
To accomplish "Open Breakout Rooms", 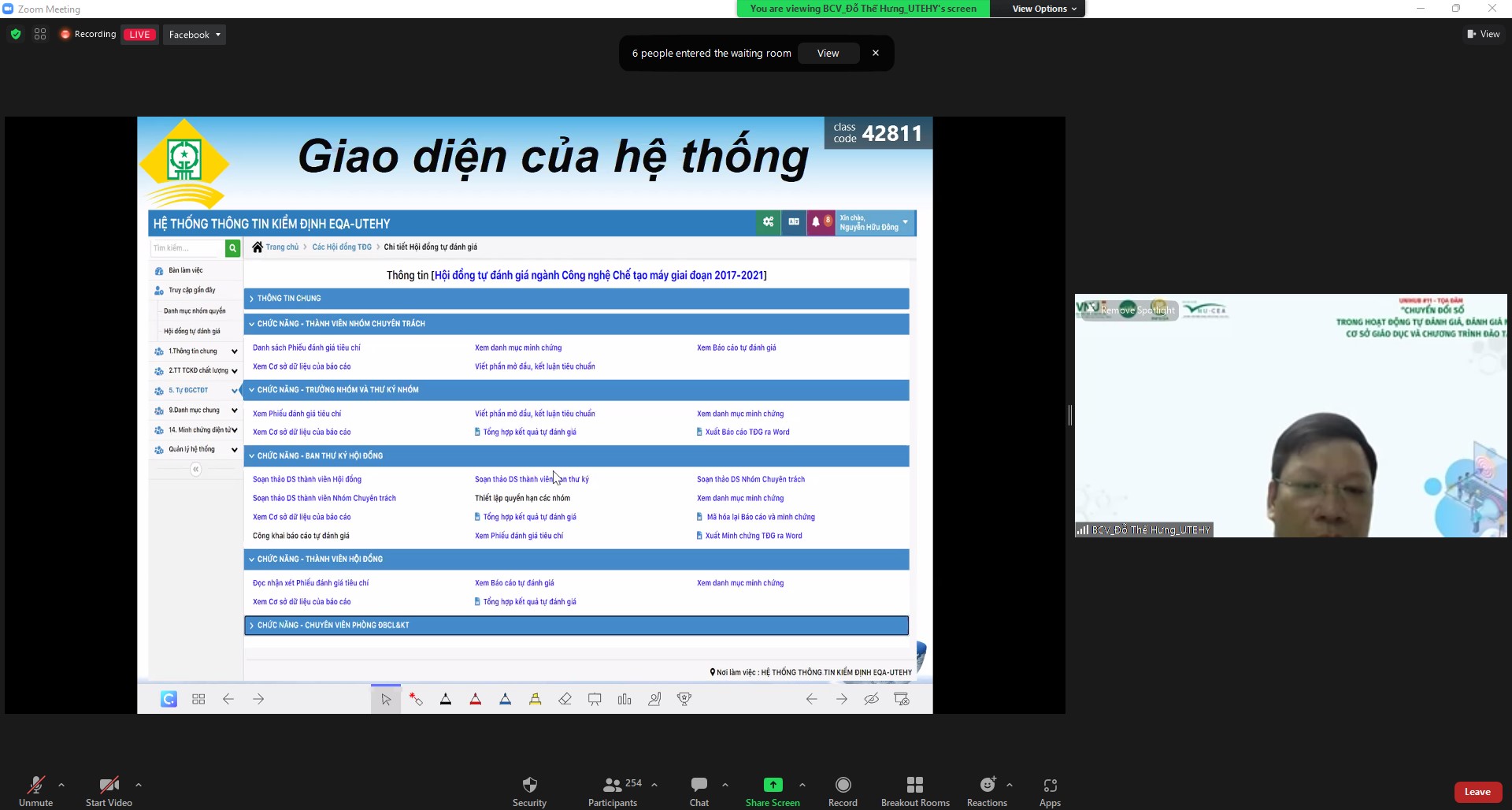I will [x=914, y=785].
